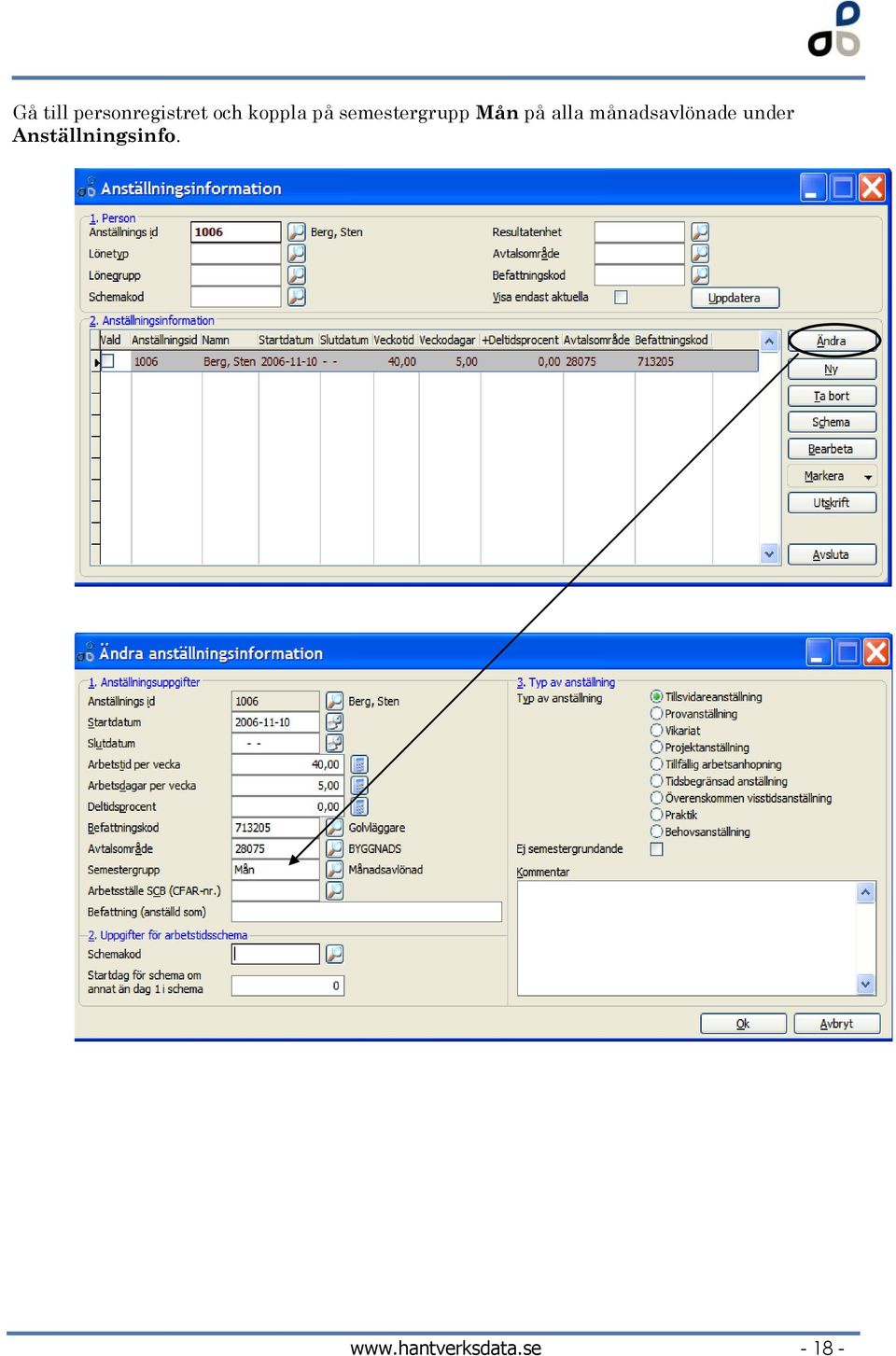Open the Schemakod lookup in Person section

(x=297, y=297)
